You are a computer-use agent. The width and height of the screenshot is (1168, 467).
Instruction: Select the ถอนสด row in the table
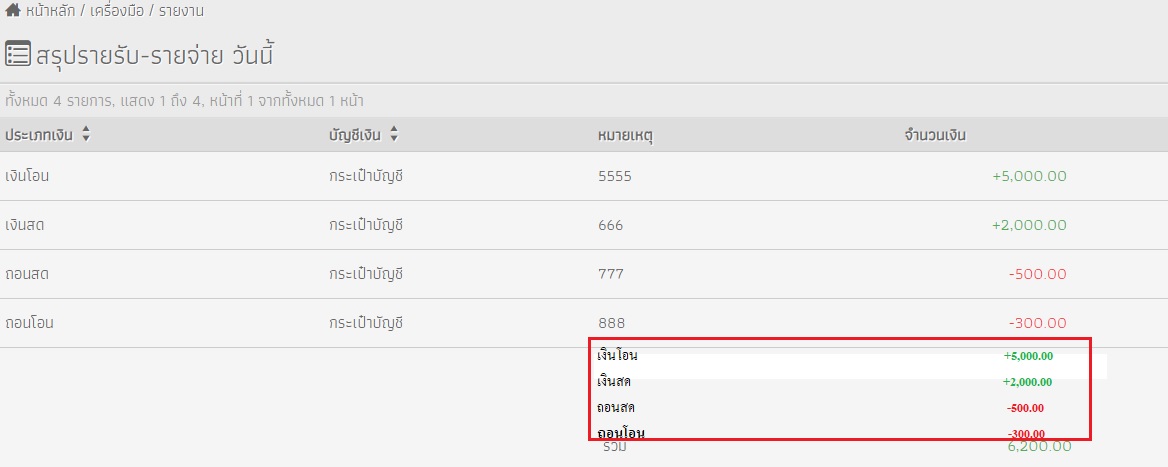(584, 274)
